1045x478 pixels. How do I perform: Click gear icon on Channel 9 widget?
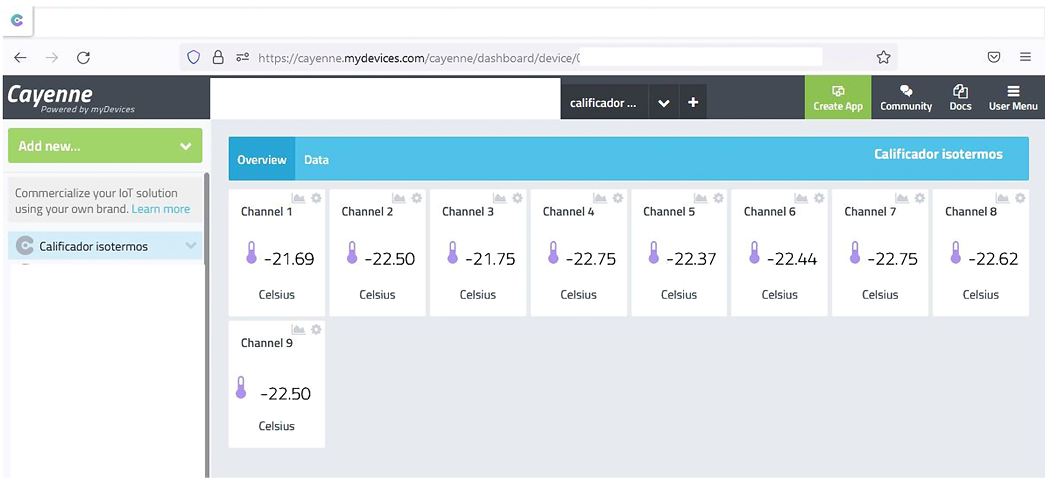coord(316,330)
